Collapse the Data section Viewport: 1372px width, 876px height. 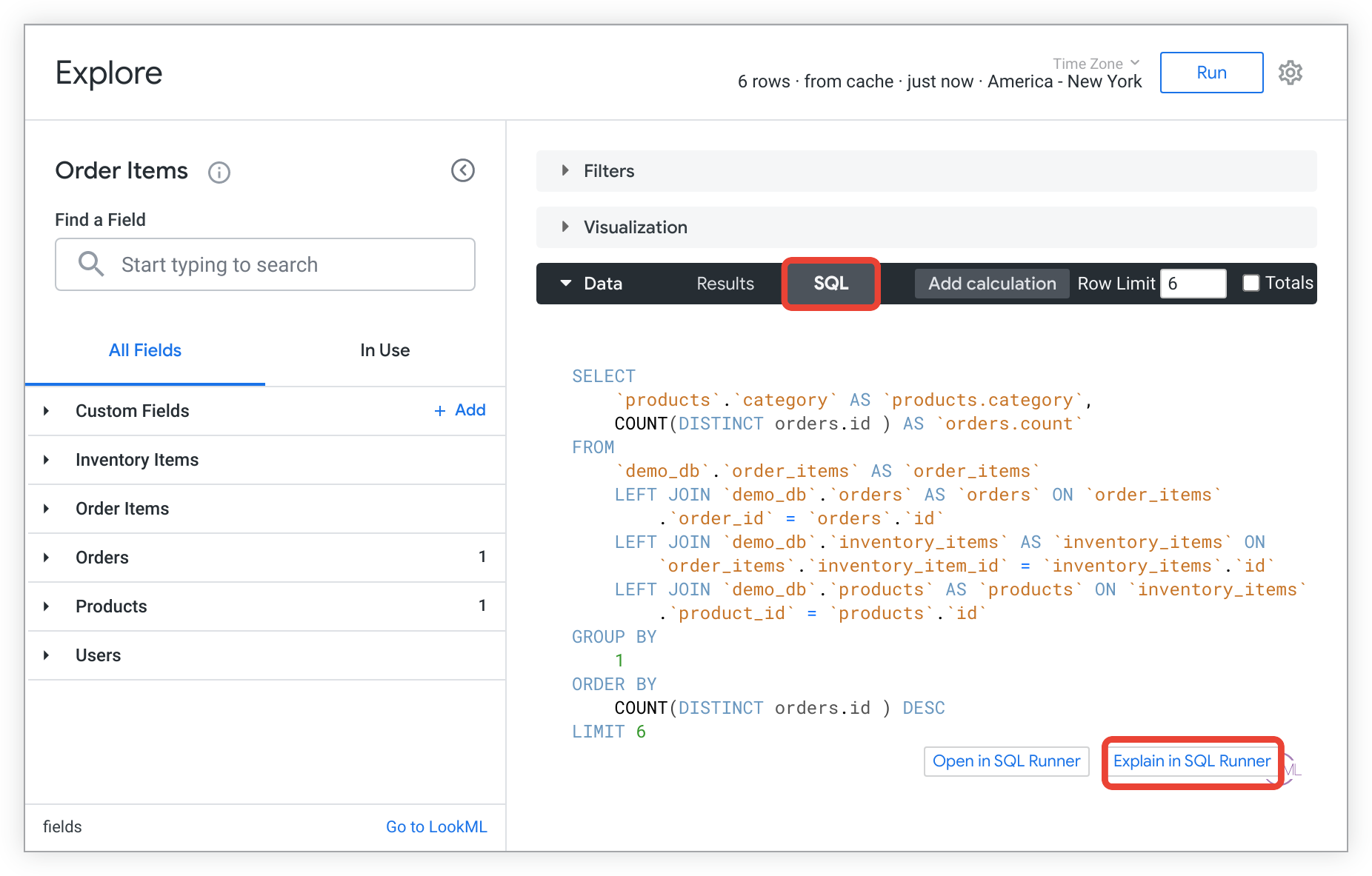566,284
